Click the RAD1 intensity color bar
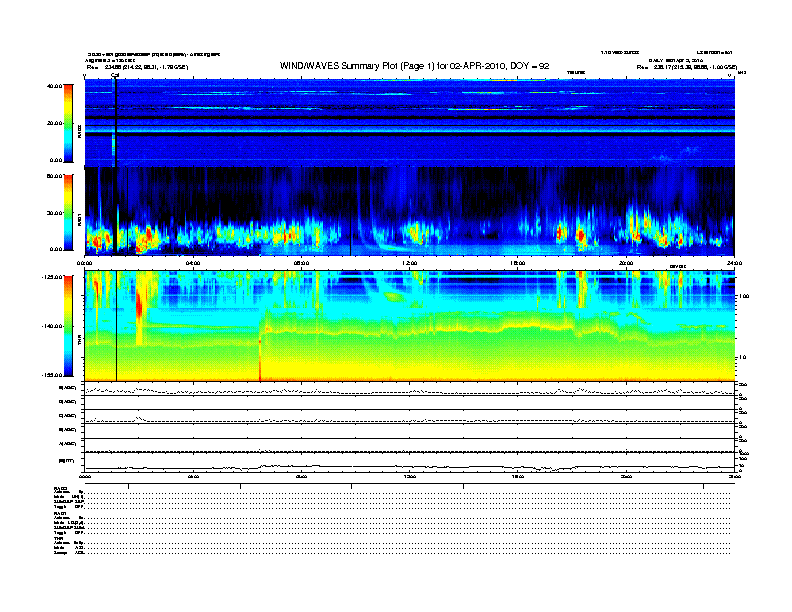 [68, 213]
